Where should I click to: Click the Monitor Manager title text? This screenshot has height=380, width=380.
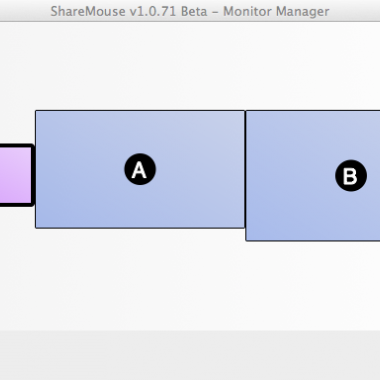pos(276,11)
